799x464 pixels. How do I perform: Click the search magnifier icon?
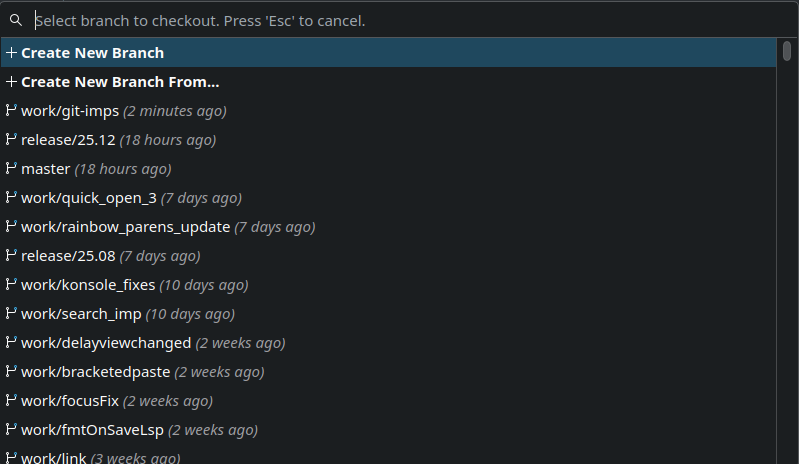click(16, 20)
